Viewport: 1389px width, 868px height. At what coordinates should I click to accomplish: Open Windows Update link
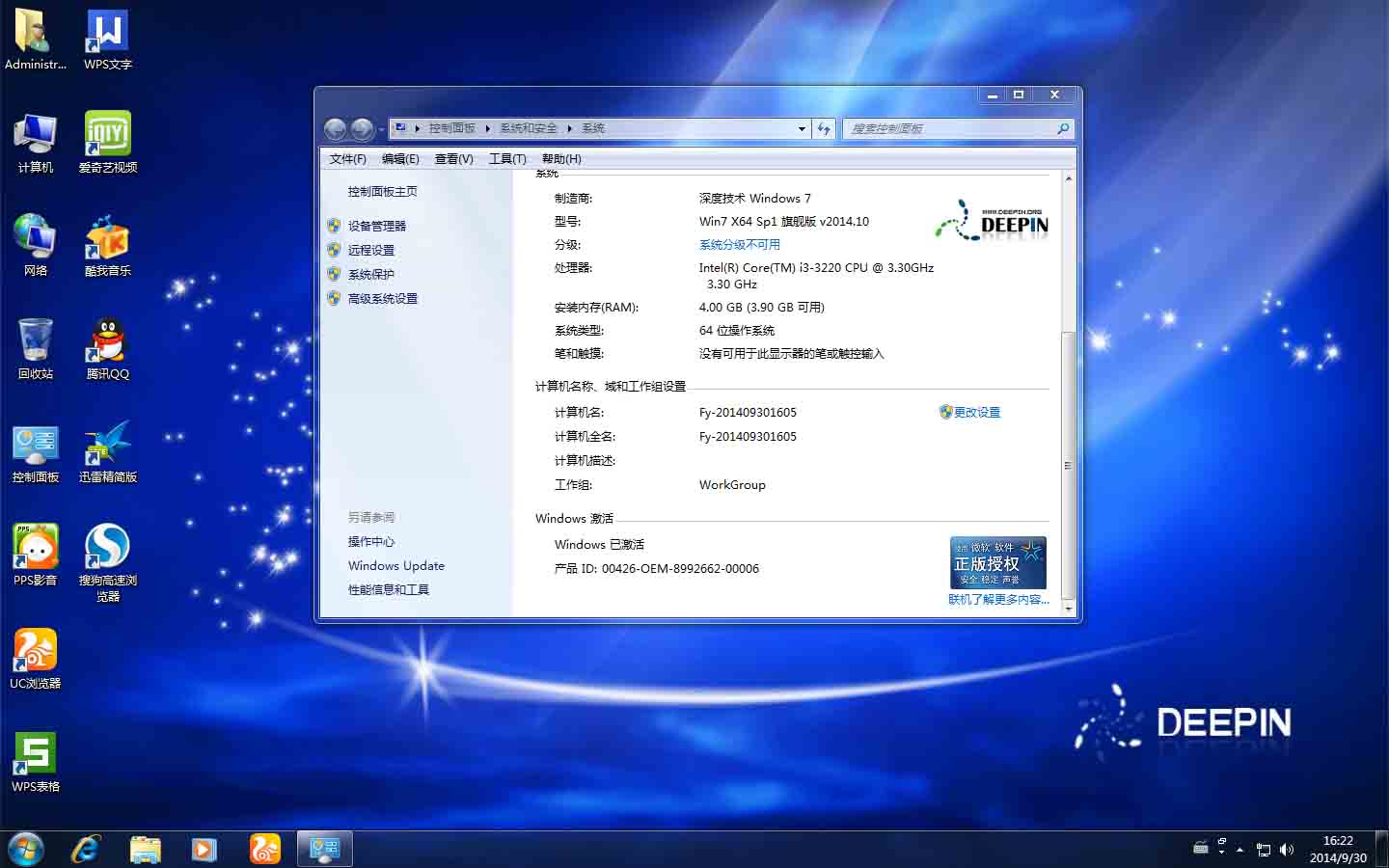396,566
